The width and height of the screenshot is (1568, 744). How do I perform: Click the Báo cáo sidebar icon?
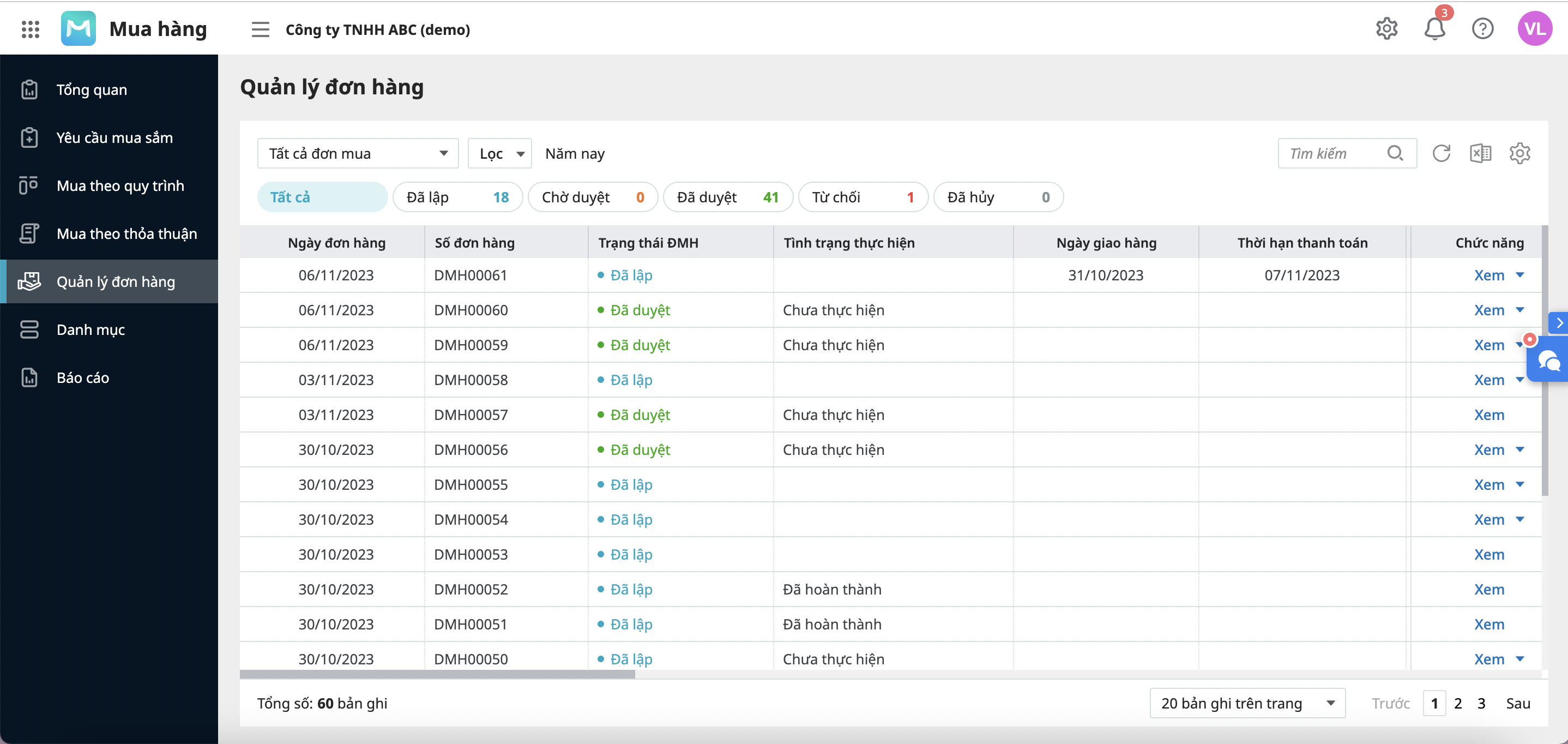coord(29,378)
